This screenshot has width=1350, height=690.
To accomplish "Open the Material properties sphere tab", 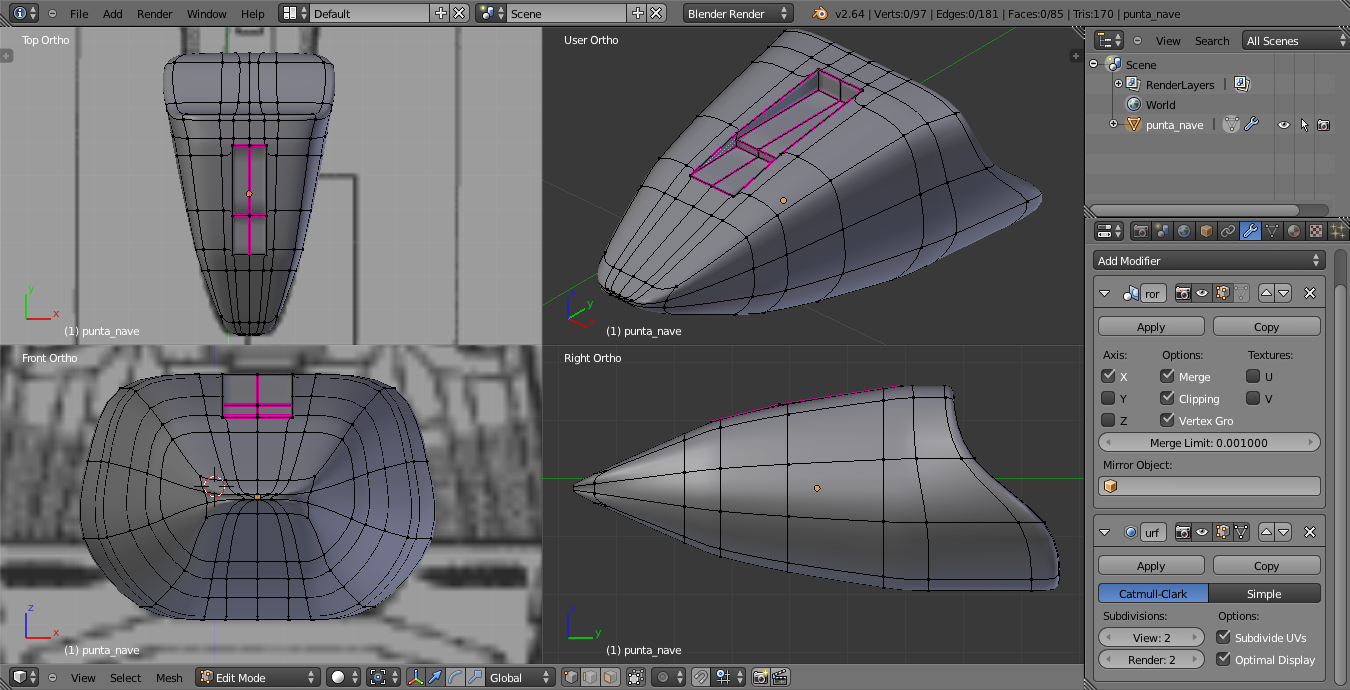I will 1294,231.
